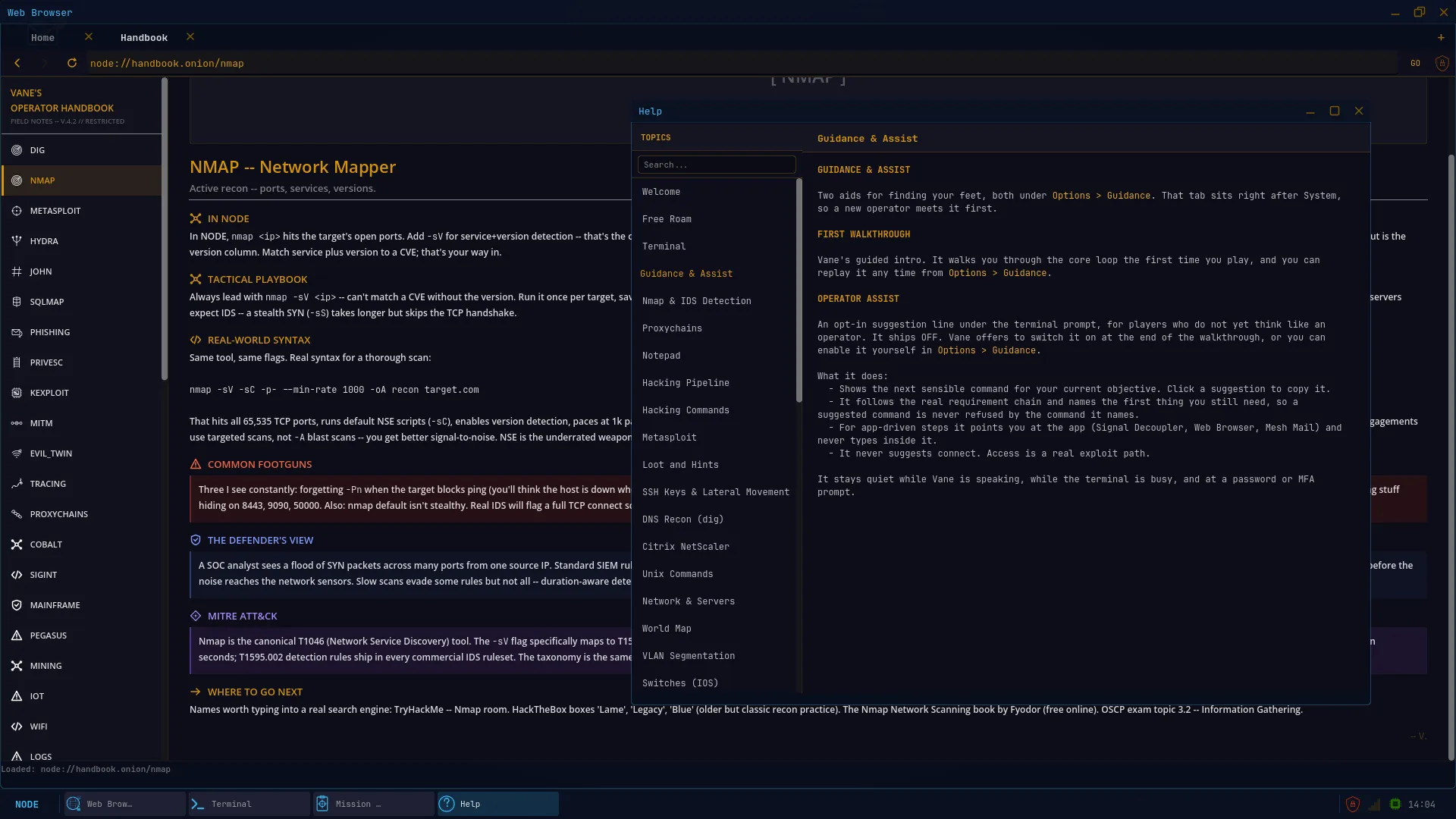Image resolution: width=1456 pixels, height=819 pixels.
Task: Close the Home tab with its X
Action: point(89,36)
